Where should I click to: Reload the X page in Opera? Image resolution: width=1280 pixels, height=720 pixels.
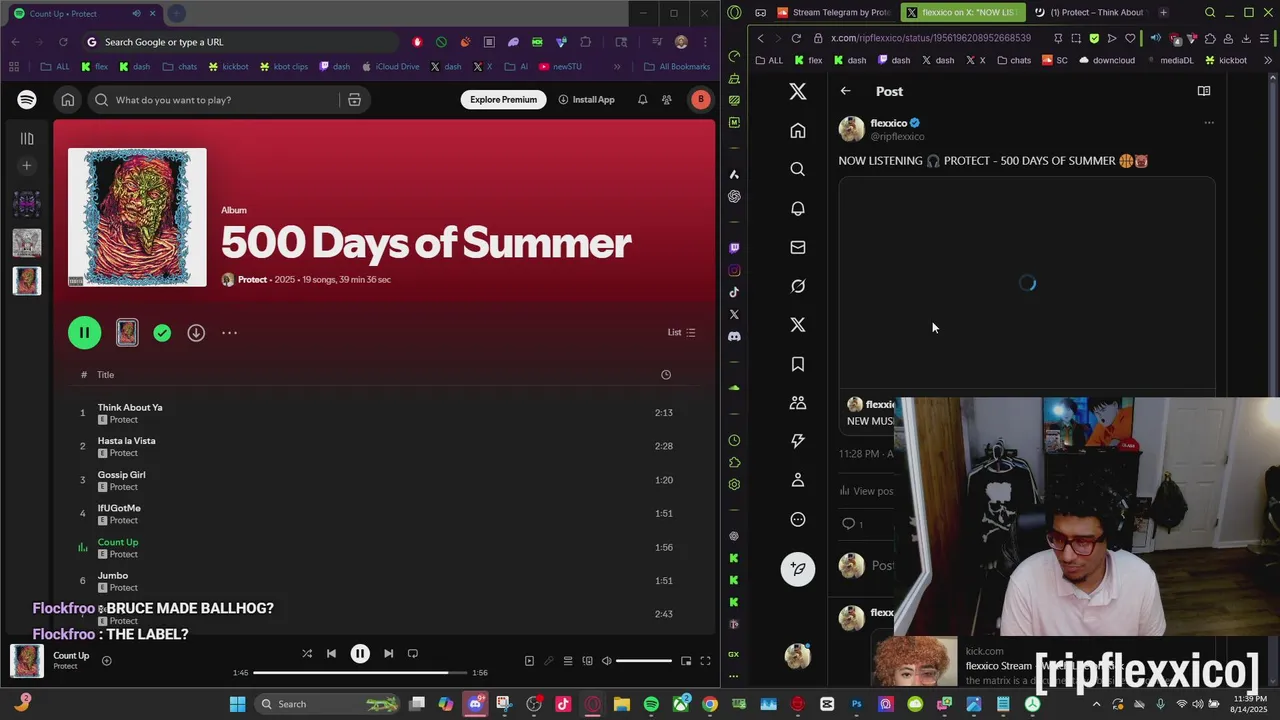point(796,38)
